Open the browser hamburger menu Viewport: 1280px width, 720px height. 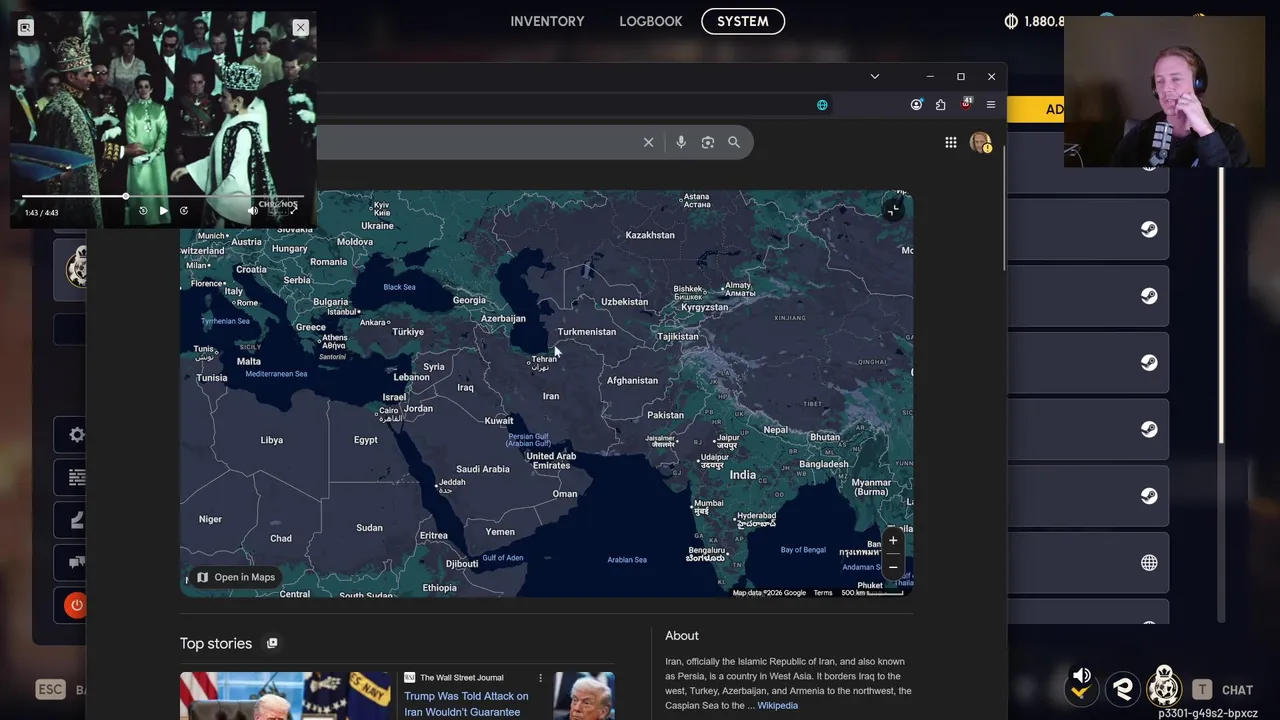[991, 105]
